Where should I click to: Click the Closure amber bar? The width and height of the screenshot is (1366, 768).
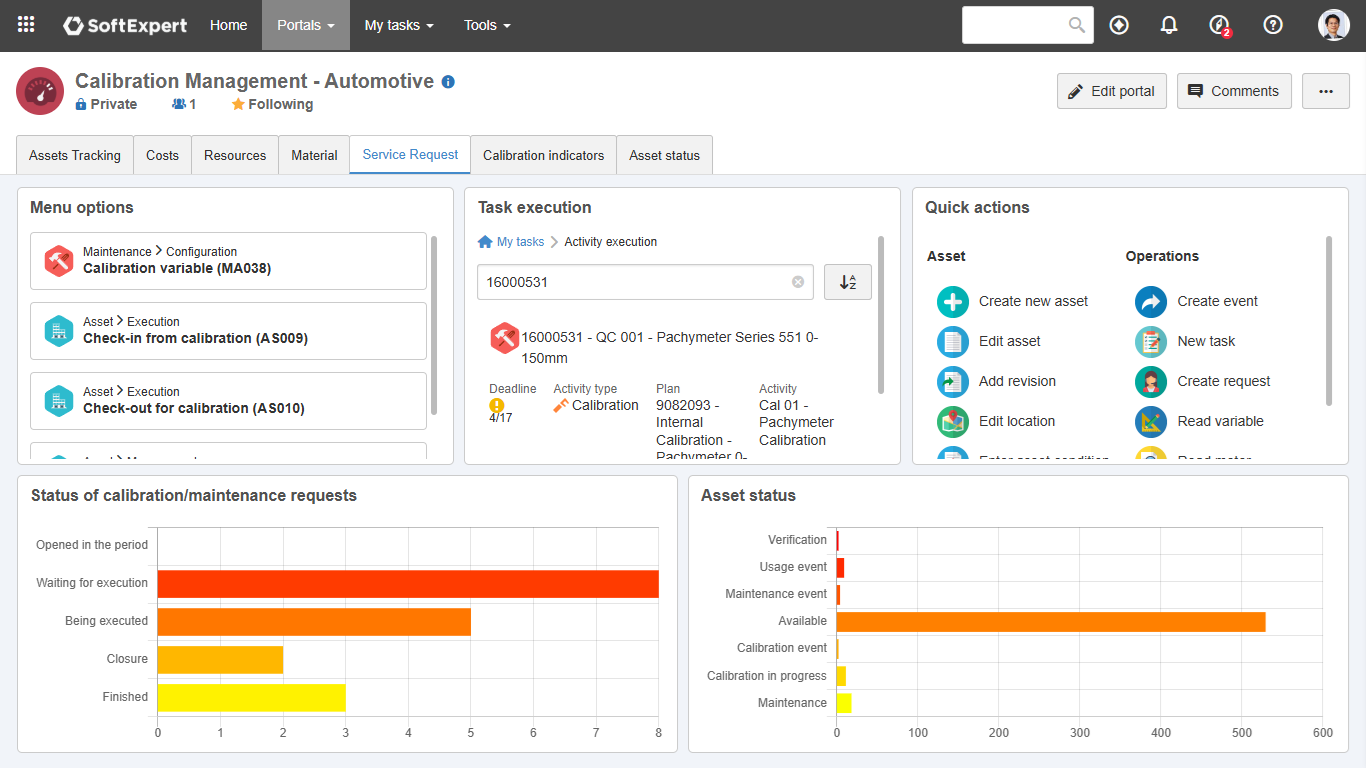click(x=220, y=660)
